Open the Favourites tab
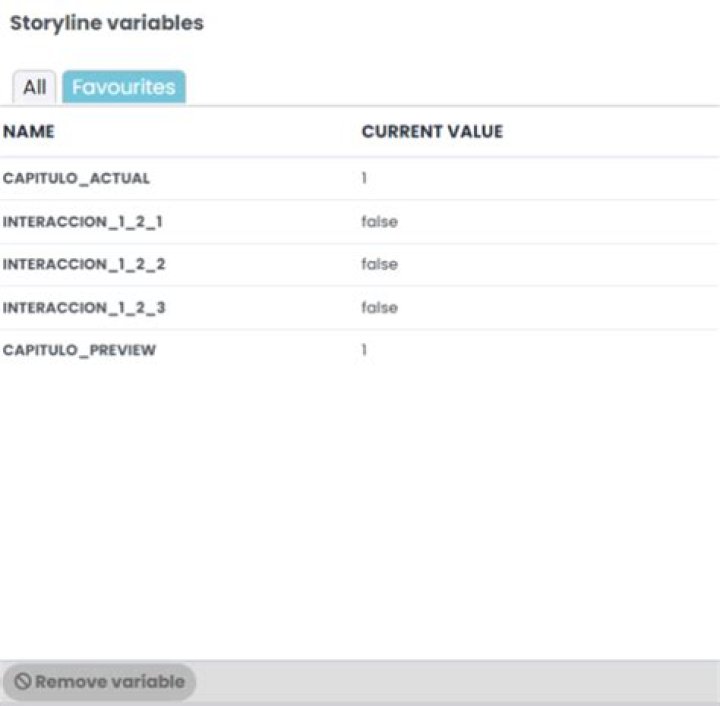The image size is (720, 706). click(124, 87)
